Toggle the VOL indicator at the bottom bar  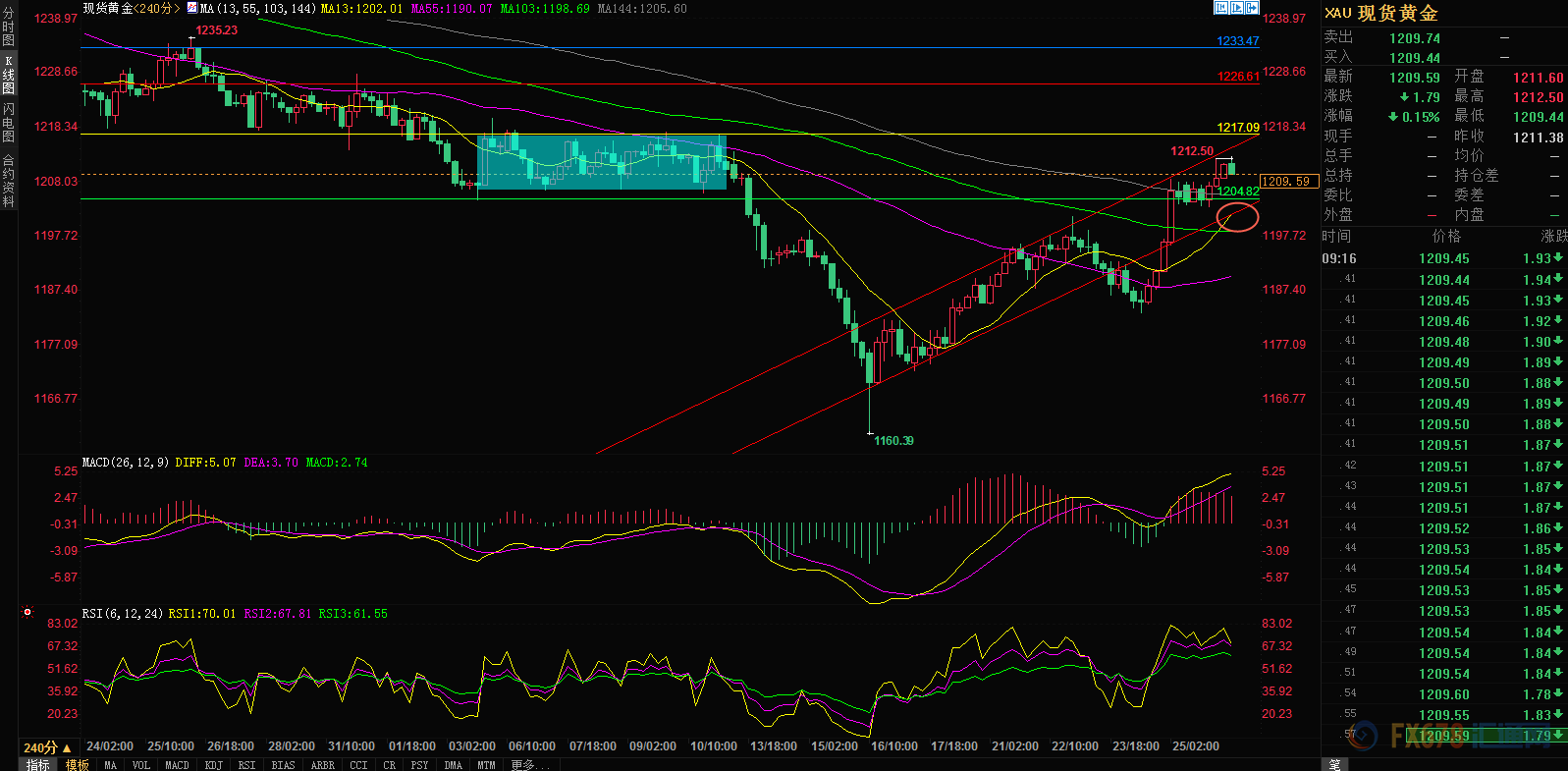coord(141,764)
